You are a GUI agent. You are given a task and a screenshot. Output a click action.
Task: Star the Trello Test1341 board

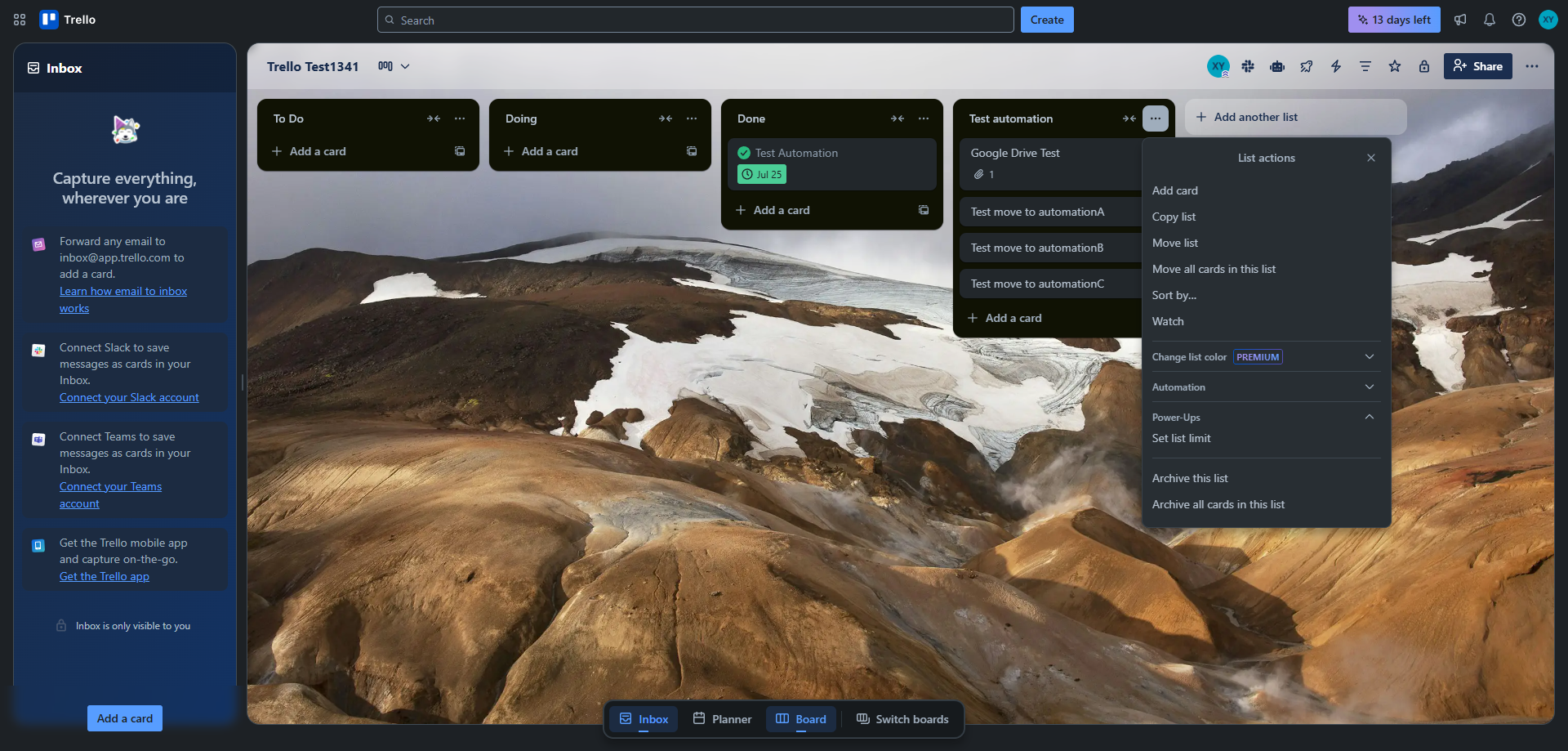click(x=1395, y=66)
